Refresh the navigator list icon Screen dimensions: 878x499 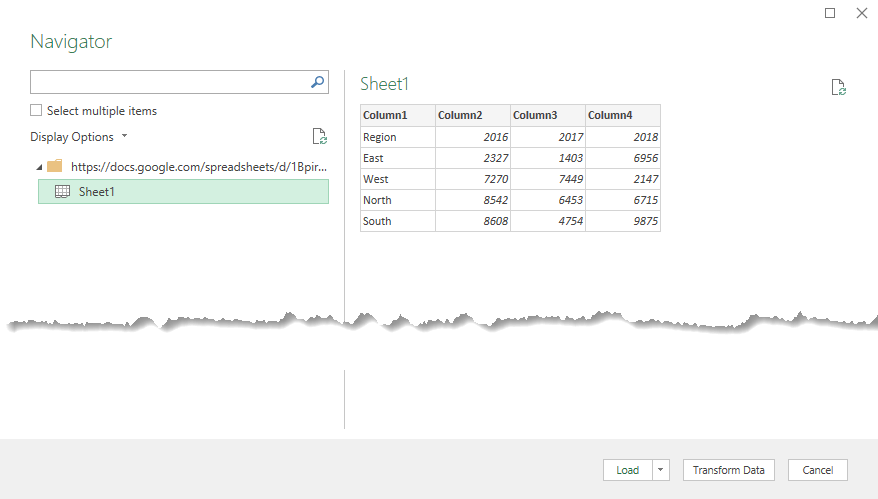point(319,136)
